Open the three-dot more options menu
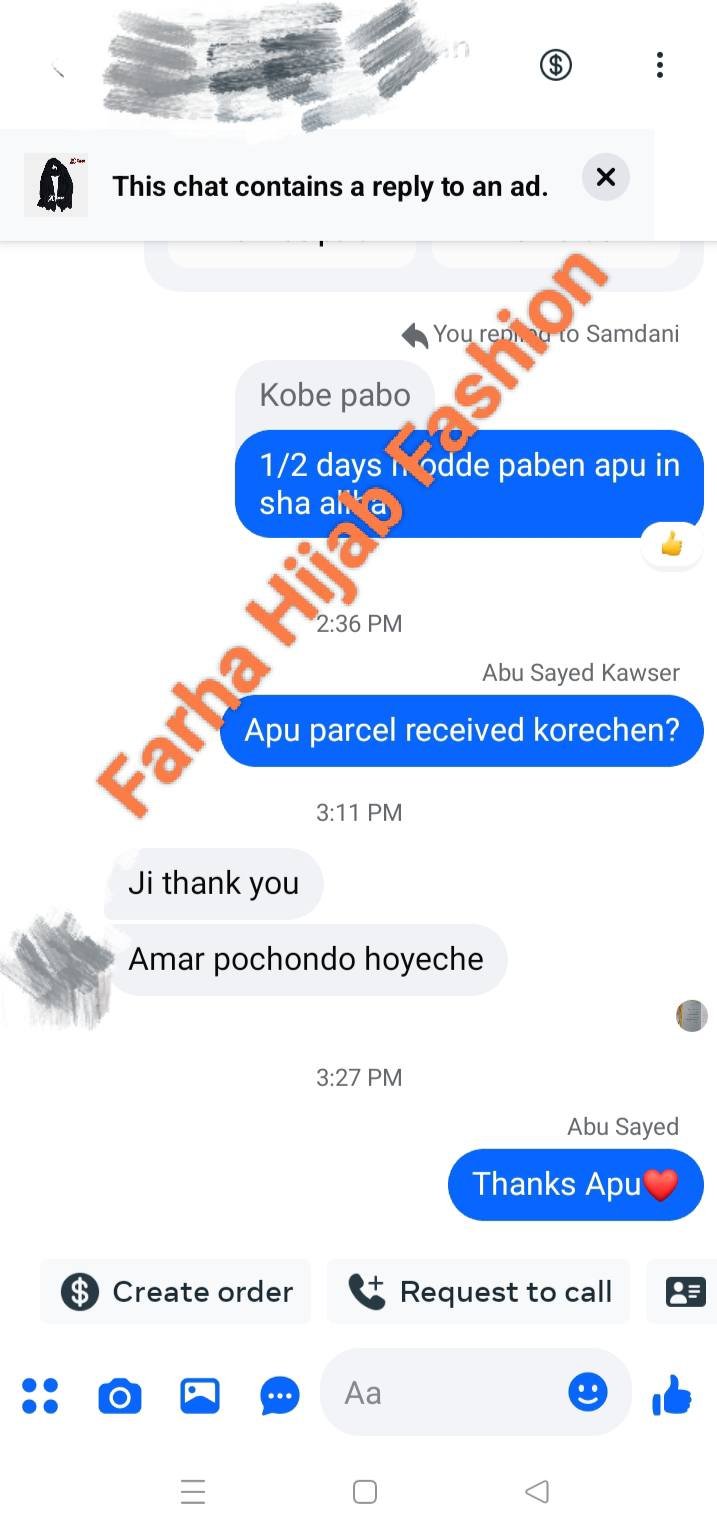The width and height of the screenshot is (717, 1536). [x=659, y=66]
